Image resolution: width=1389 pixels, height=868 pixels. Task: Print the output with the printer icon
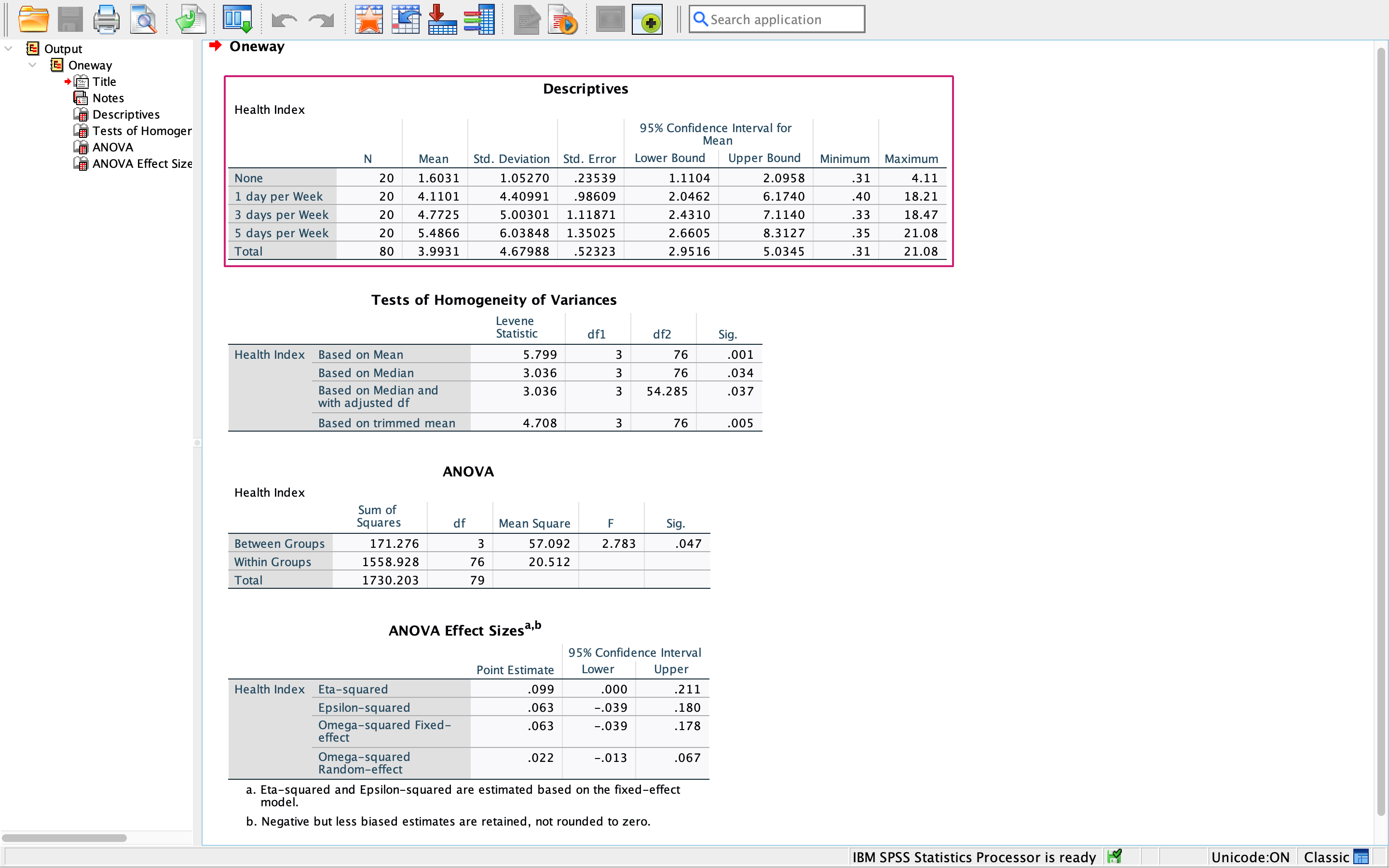pos(107,19)
